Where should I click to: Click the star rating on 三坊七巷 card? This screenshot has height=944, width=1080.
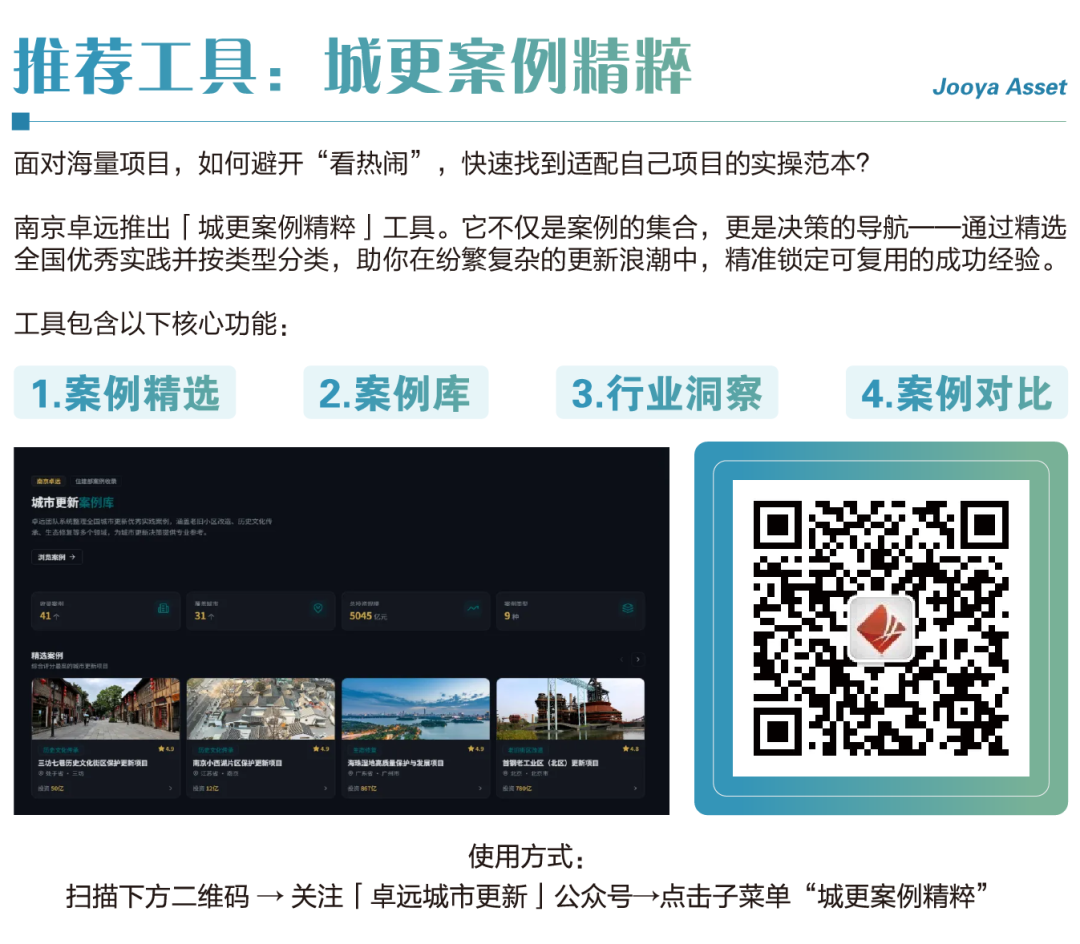(166, 748)
